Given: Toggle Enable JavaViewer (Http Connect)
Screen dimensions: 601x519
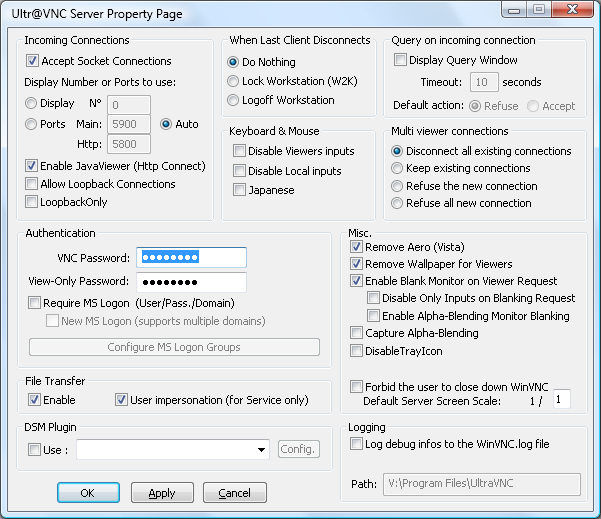Looking at the screenshot, I should coord(33,166).
